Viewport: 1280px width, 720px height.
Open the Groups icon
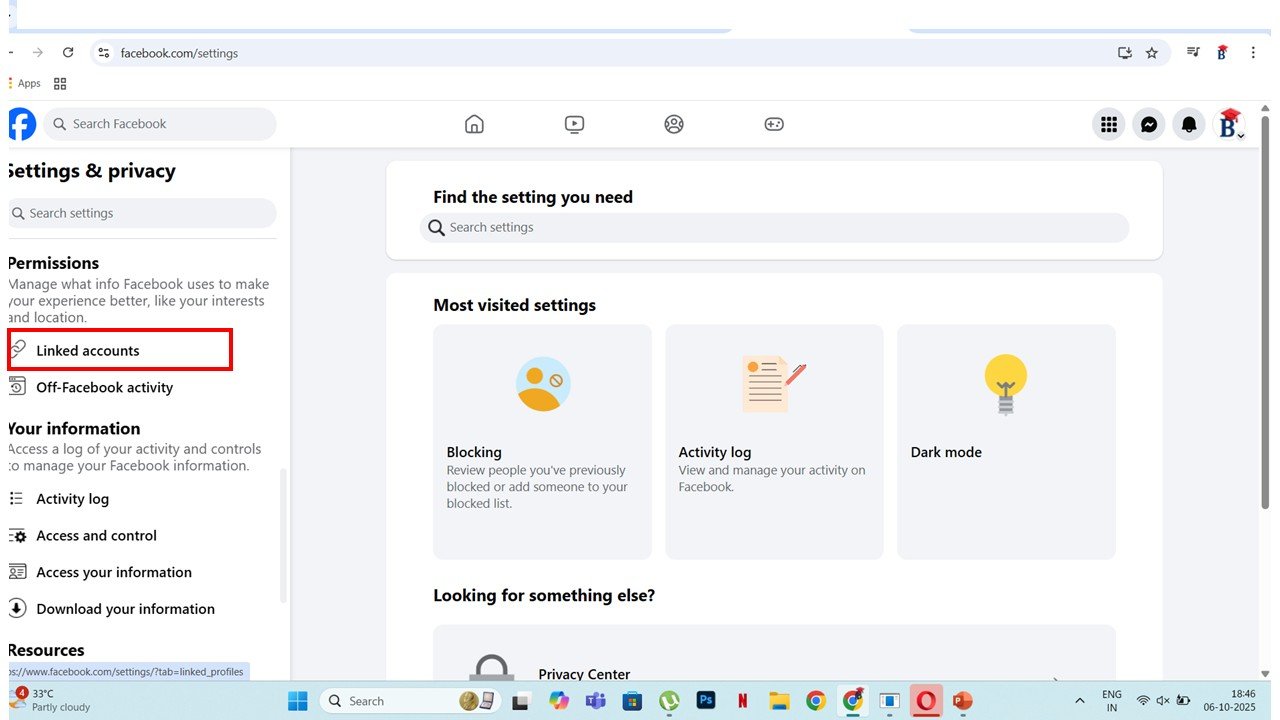tap(674, 124)
